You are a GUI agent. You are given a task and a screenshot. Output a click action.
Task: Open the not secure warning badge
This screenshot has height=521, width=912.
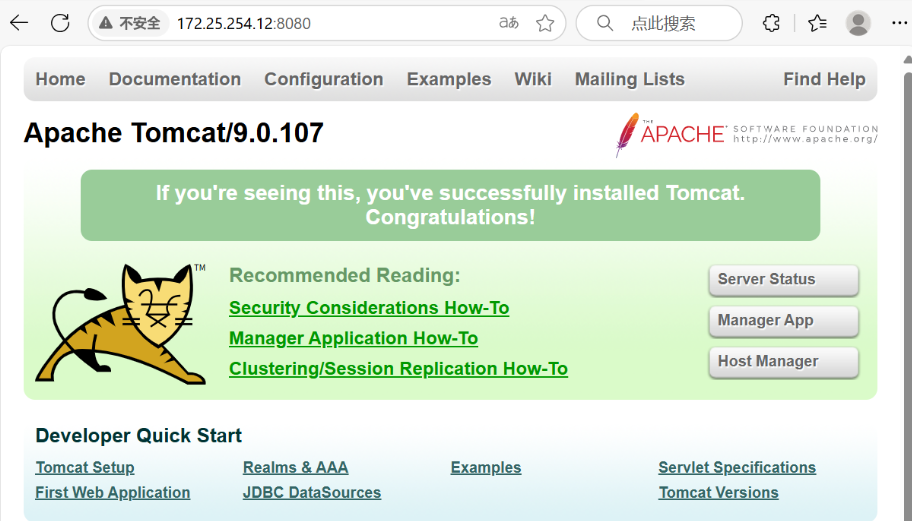pyautogui.click(x=130, y=23)
